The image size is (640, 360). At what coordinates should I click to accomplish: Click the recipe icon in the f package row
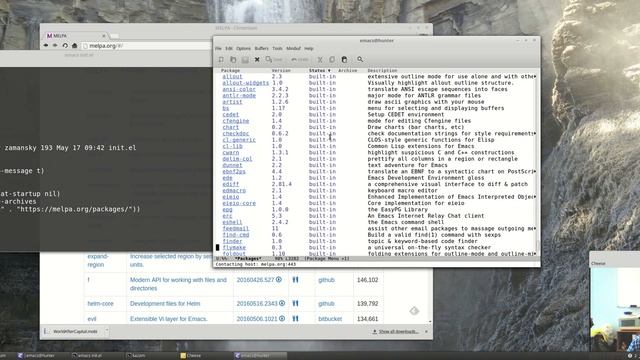(x=295, y=280)
